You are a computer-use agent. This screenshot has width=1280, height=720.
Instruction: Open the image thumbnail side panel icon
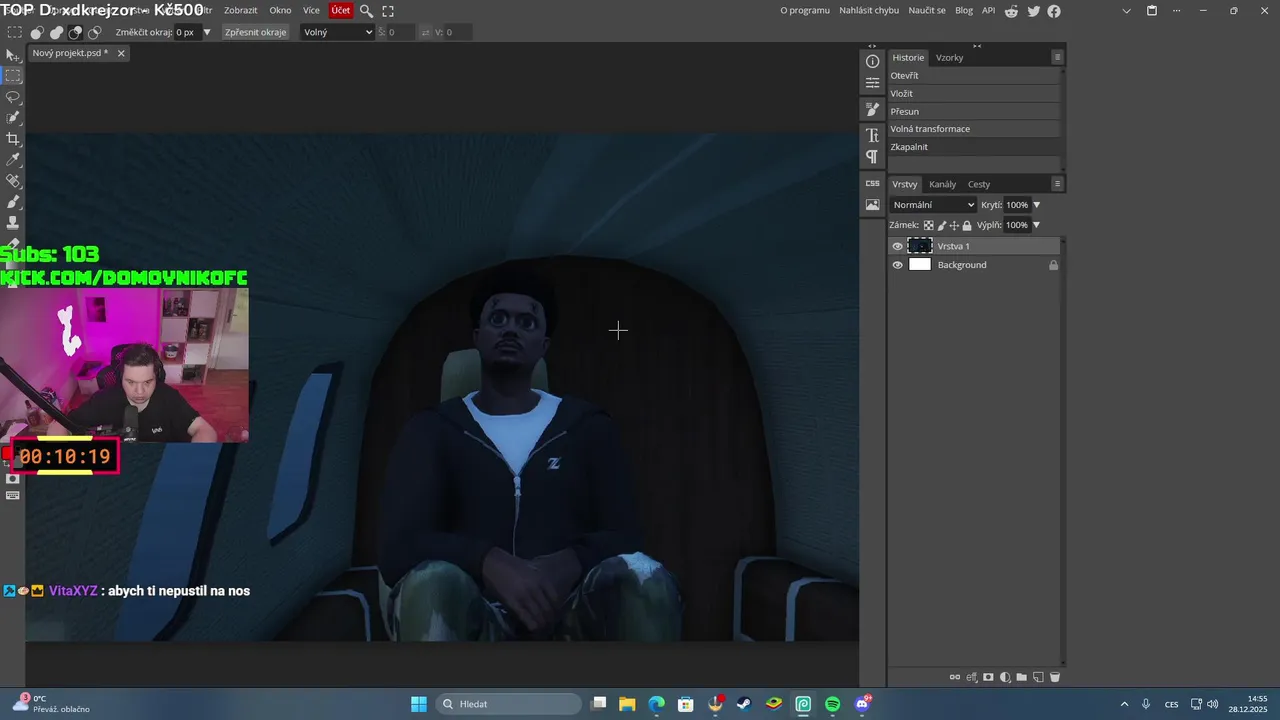(x=872, y=205)
